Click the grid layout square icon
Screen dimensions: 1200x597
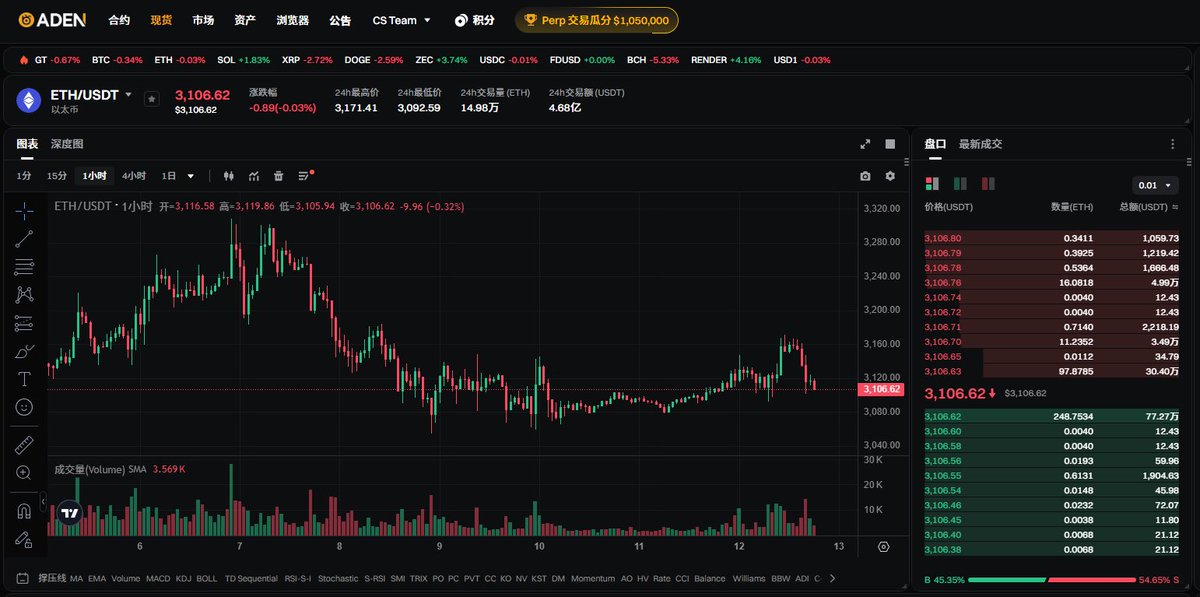[x=890, y=144]
